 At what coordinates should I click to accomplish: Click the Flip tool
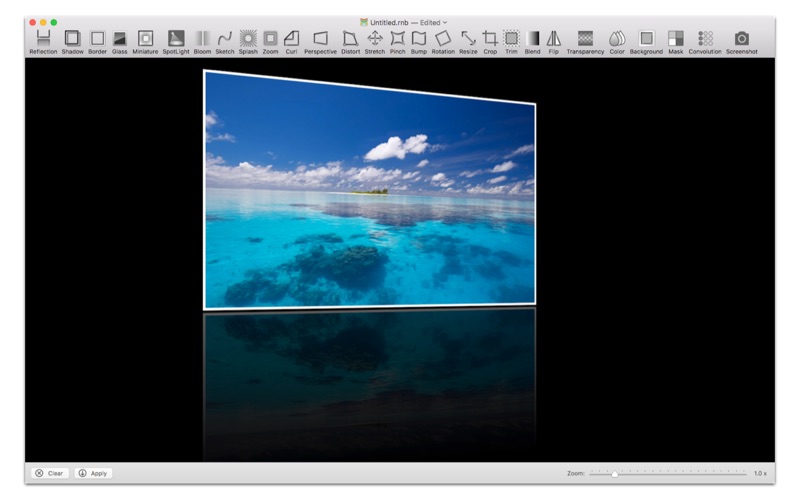[554, 42]
